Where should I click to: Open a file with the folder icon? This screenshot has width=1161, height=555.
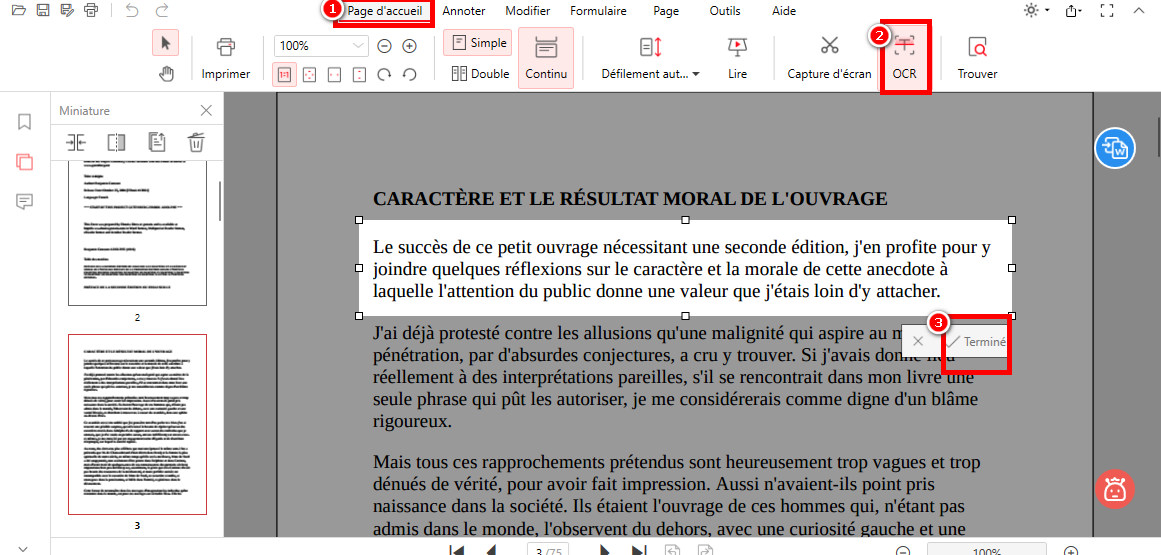19,10
